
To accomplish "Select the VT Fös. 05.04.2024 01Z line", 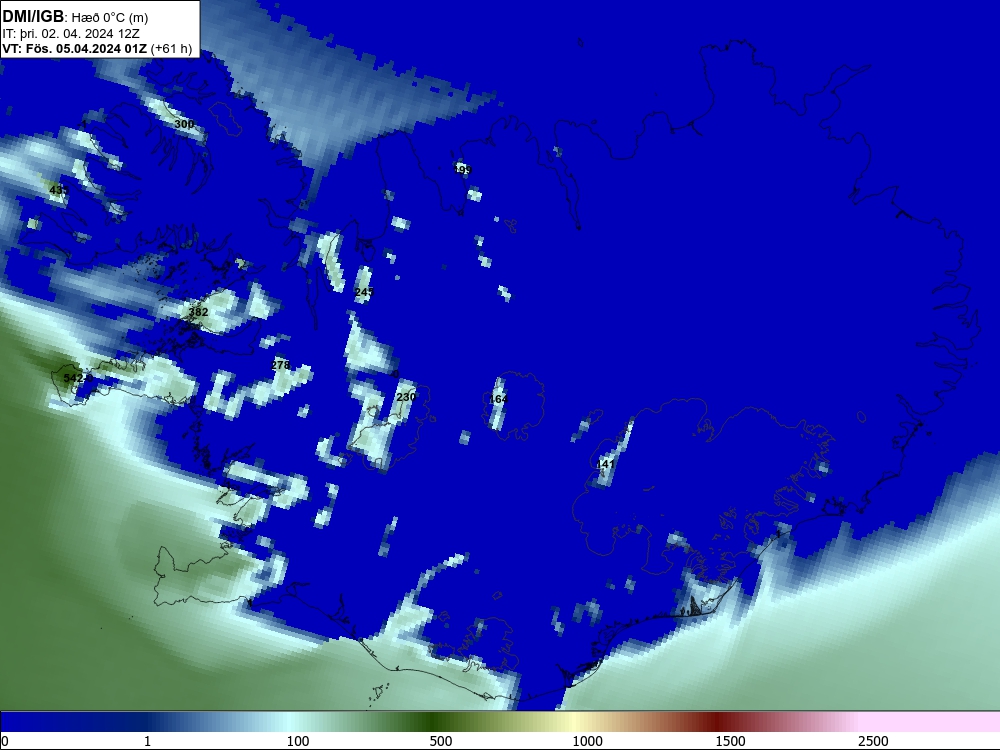I will click(97, 49).
